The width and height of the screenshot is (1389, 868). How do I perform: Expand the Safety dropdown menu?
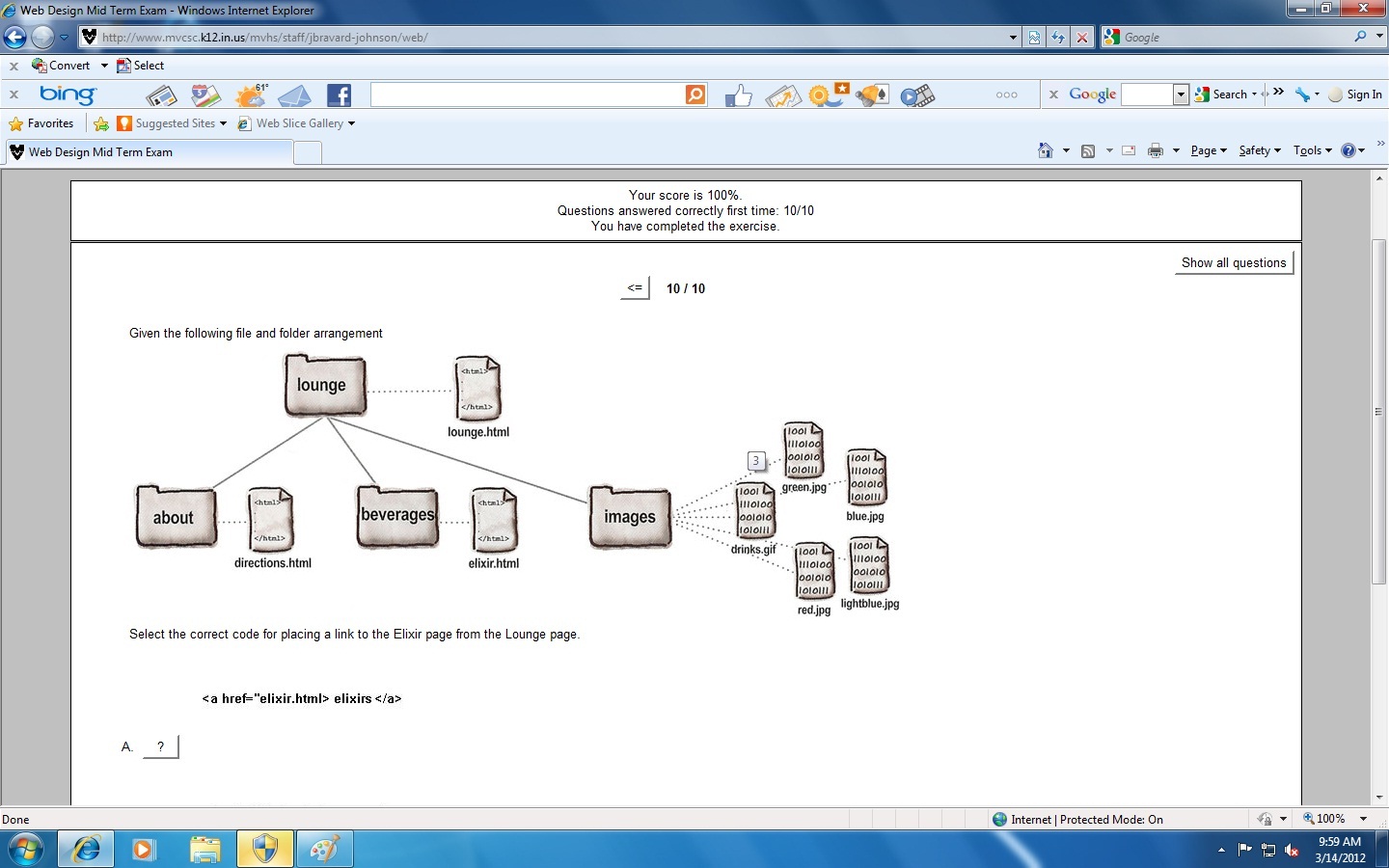[x=1259, y=150]
